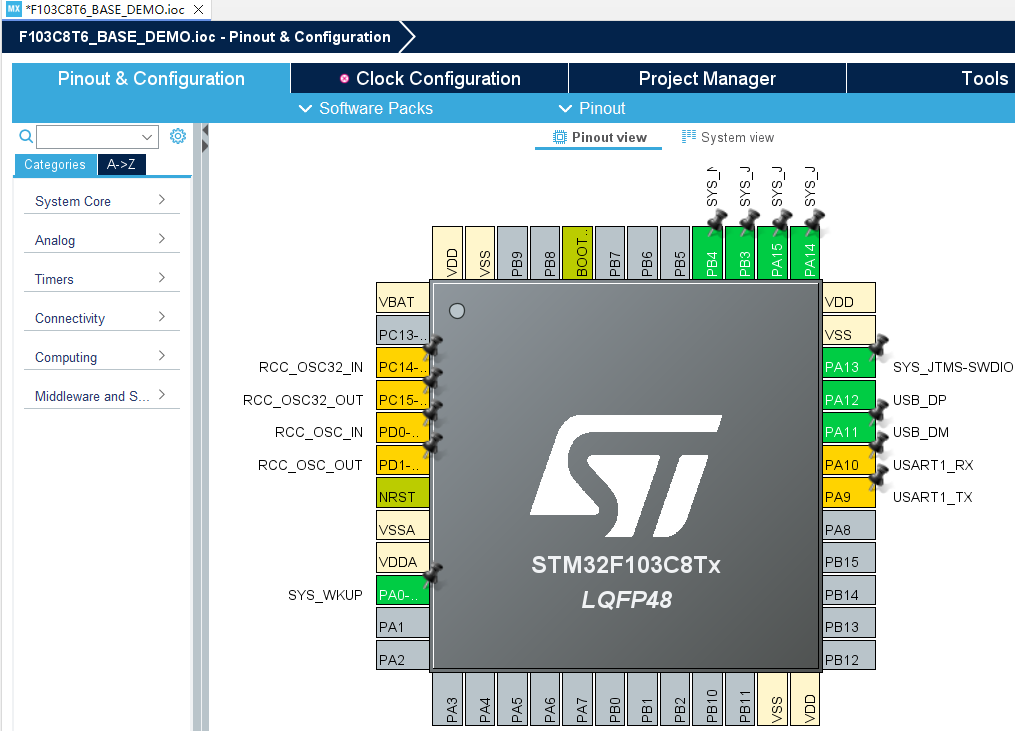
Task: Select the green PA14 pin
Action: (805, 253)
